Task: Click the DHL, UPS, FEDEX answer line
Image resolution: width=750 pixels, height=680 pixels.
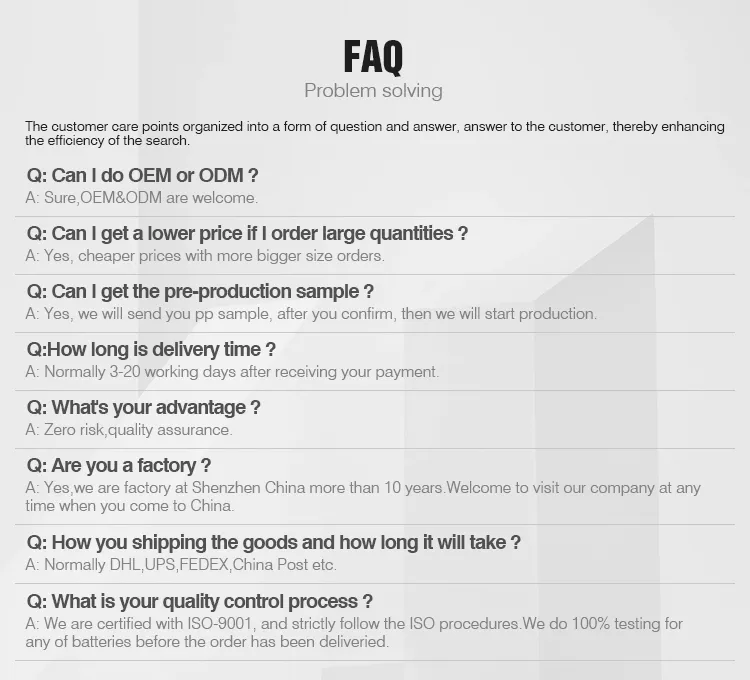Action: [x=181, y=565]
